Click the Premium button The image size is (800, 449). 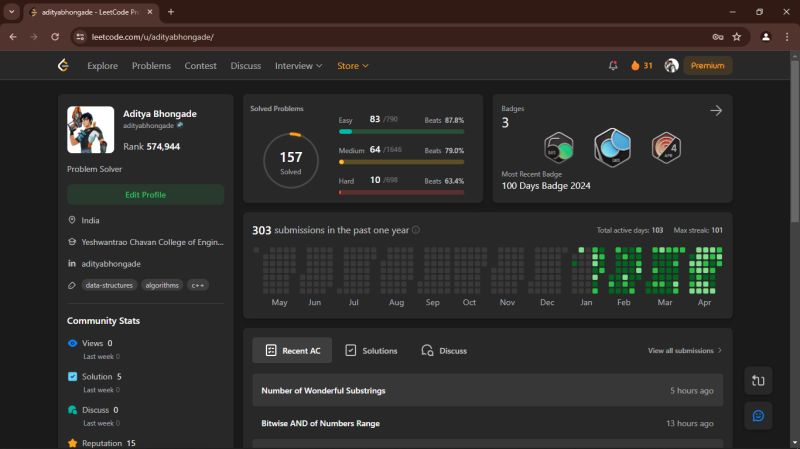(x=707, y=65)
